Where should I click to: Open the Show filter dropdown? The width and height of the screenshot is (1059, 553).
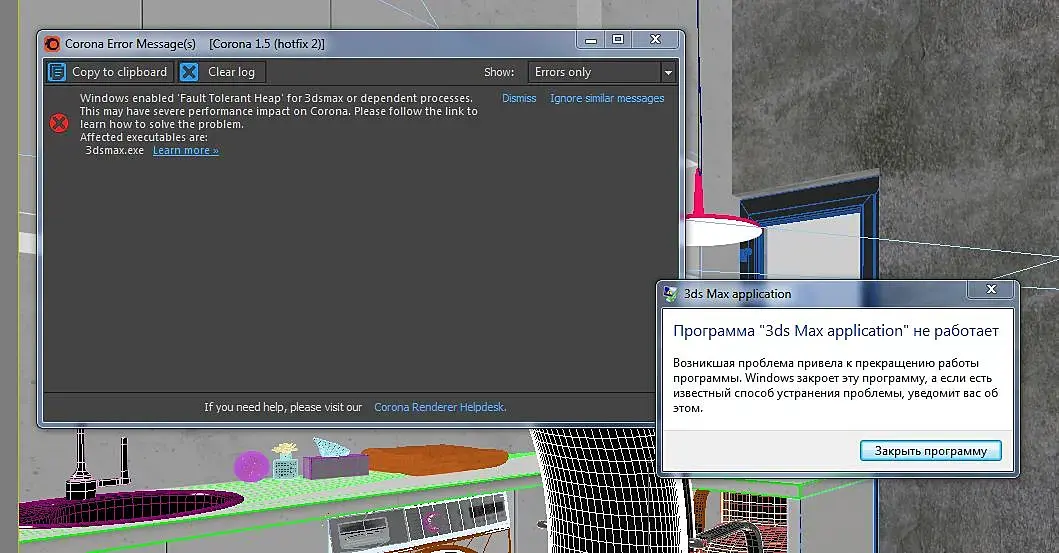[602, 72]
